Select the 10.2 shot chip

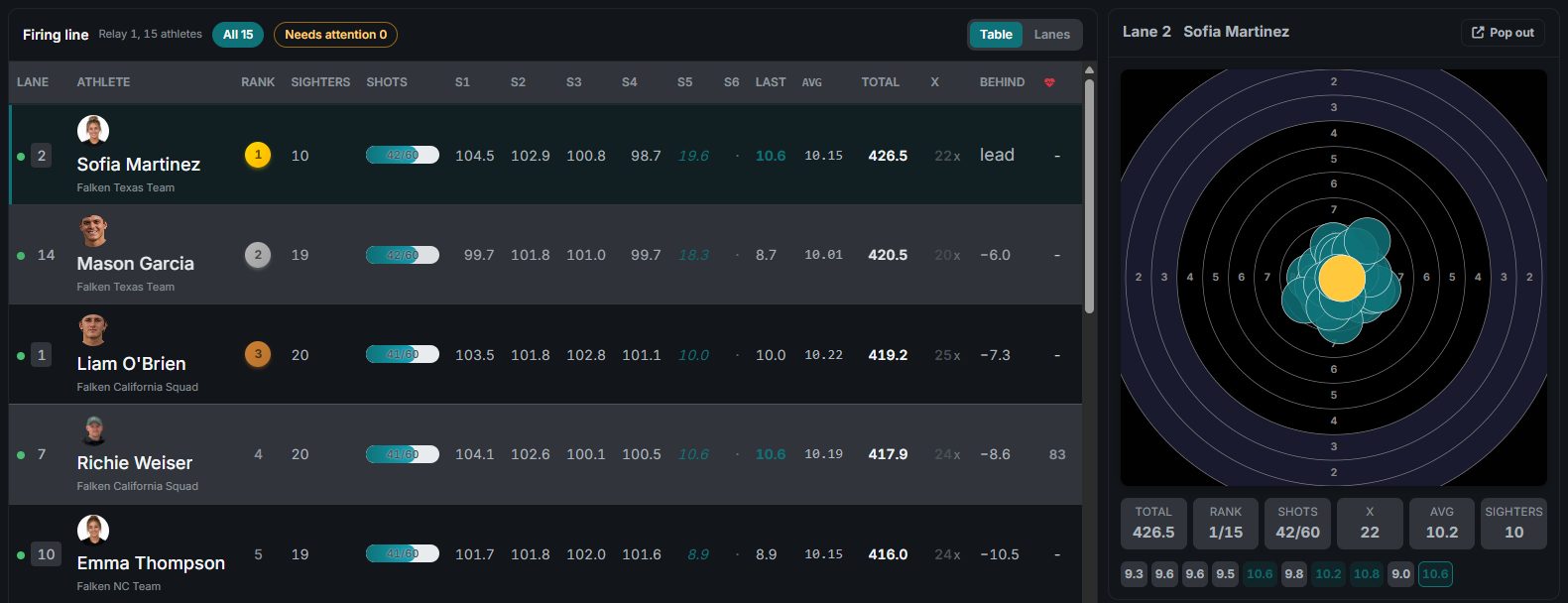tap(1328, 574)
